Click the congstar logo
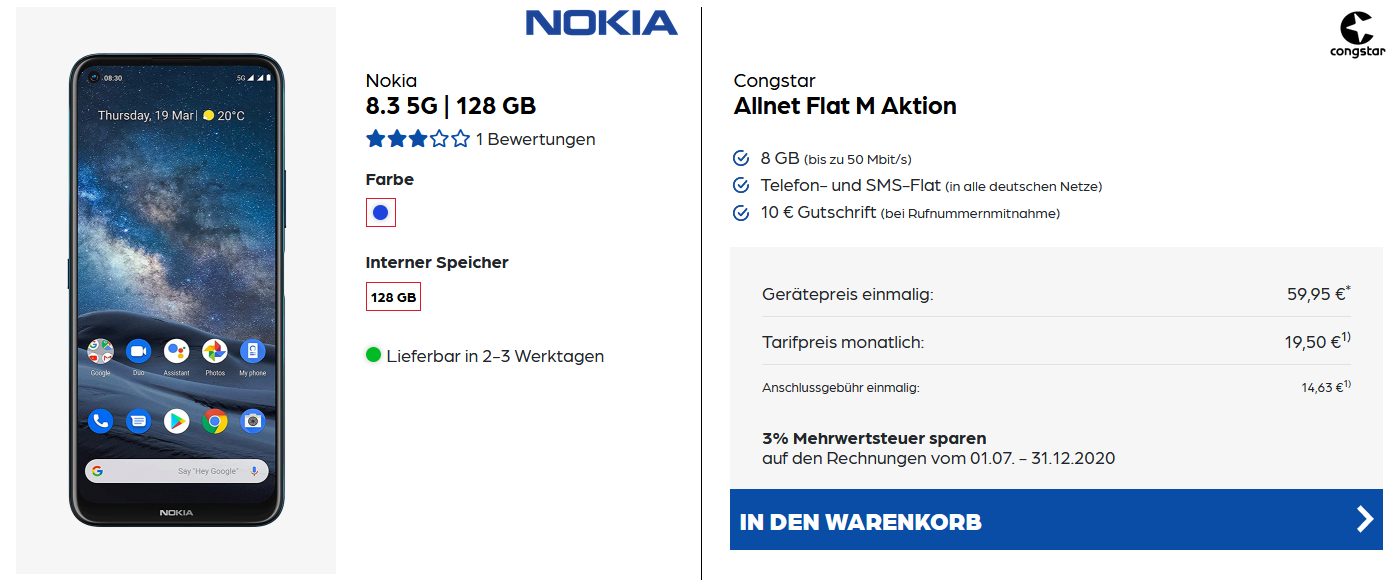1396x580 pixels. [x=1356, y=33]
